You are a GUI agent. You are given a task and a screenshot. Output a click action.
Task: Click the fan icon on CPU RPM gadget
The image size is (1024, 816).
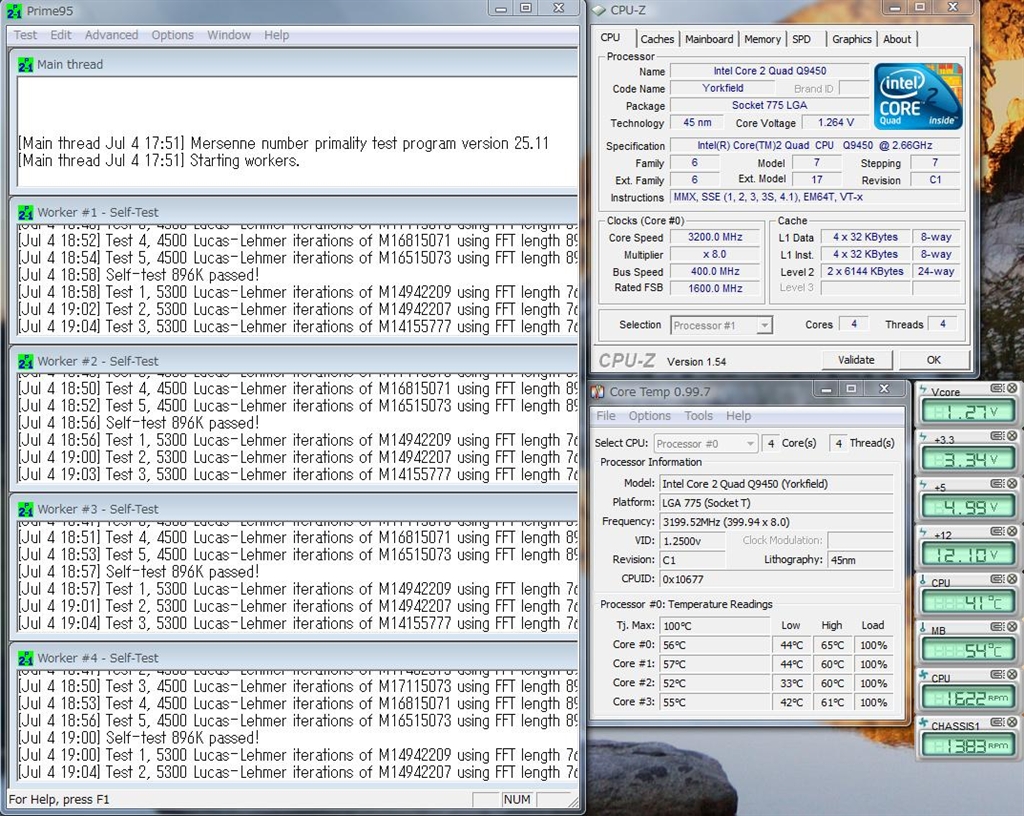(x=923, y=675)
